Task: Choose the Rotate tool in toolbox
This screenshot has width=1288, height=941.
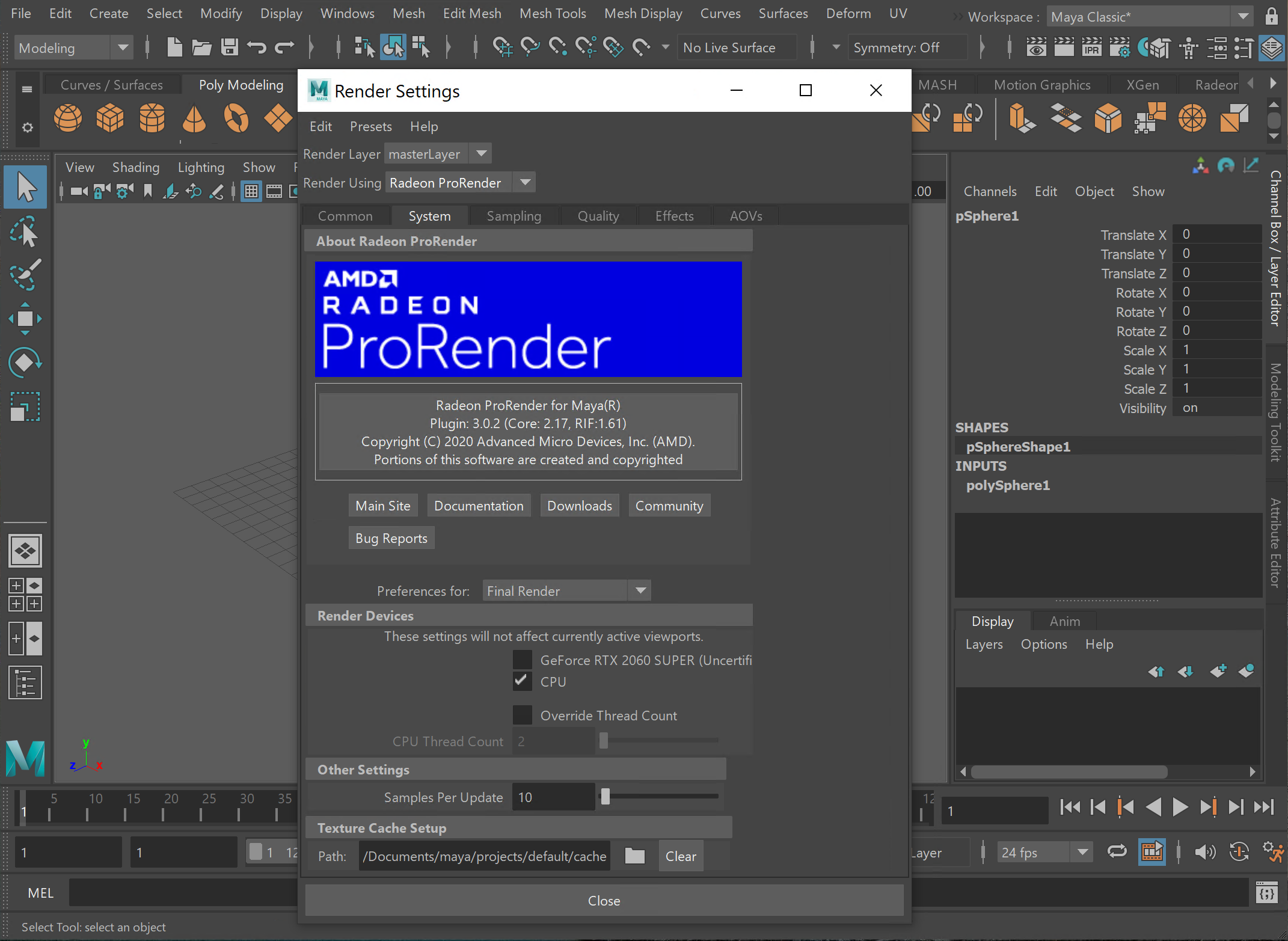Action: point(25,363)
